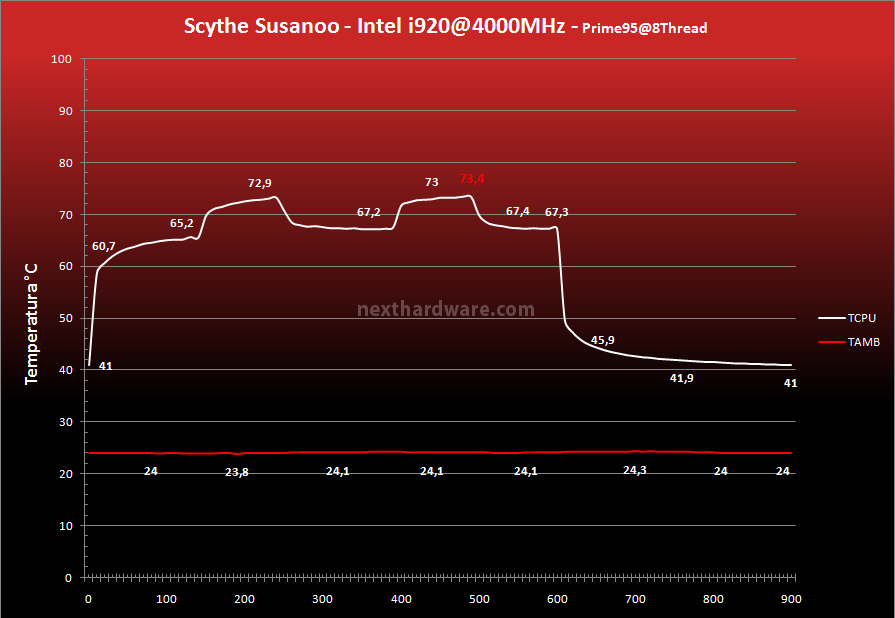Click the 100 label atop the vertical axis

pos(62,59)
